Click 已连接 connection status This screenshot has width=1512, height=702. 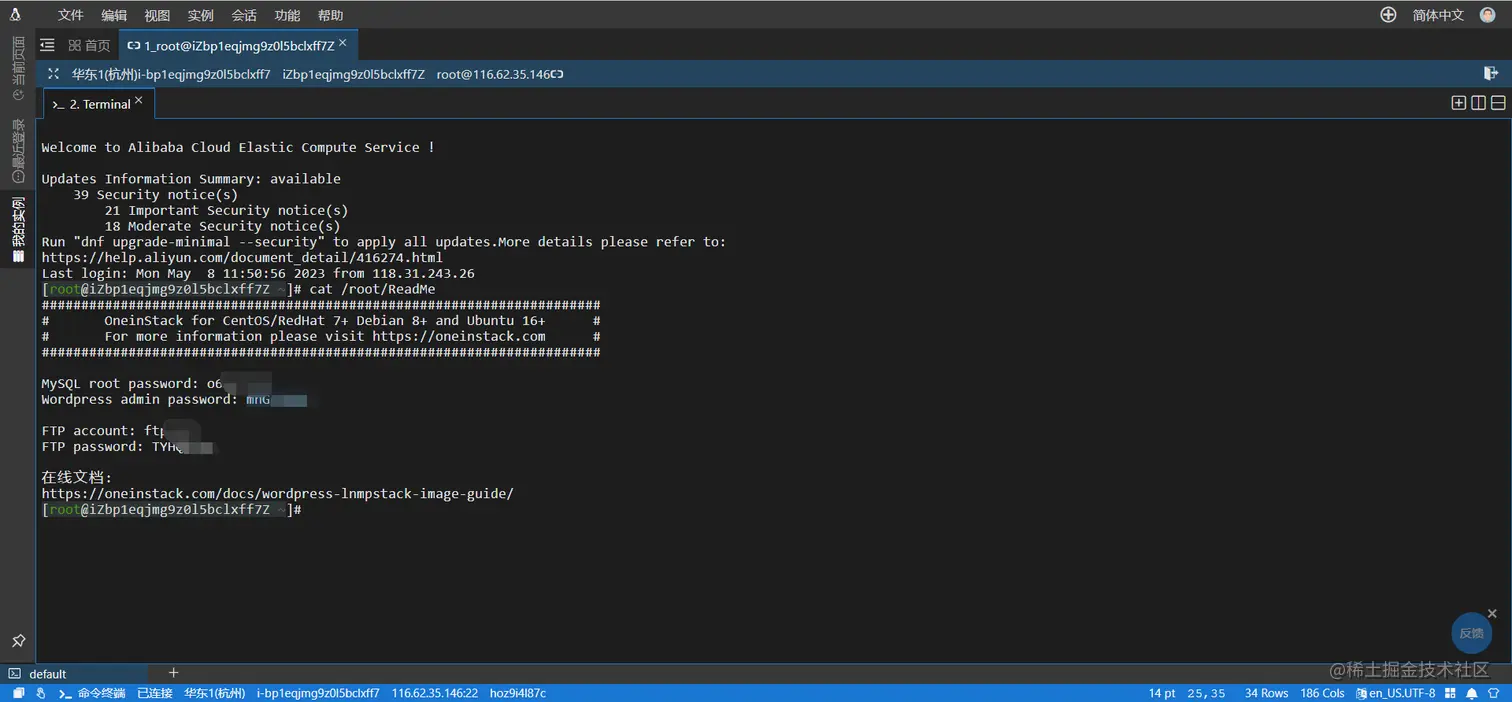(155, 693)
